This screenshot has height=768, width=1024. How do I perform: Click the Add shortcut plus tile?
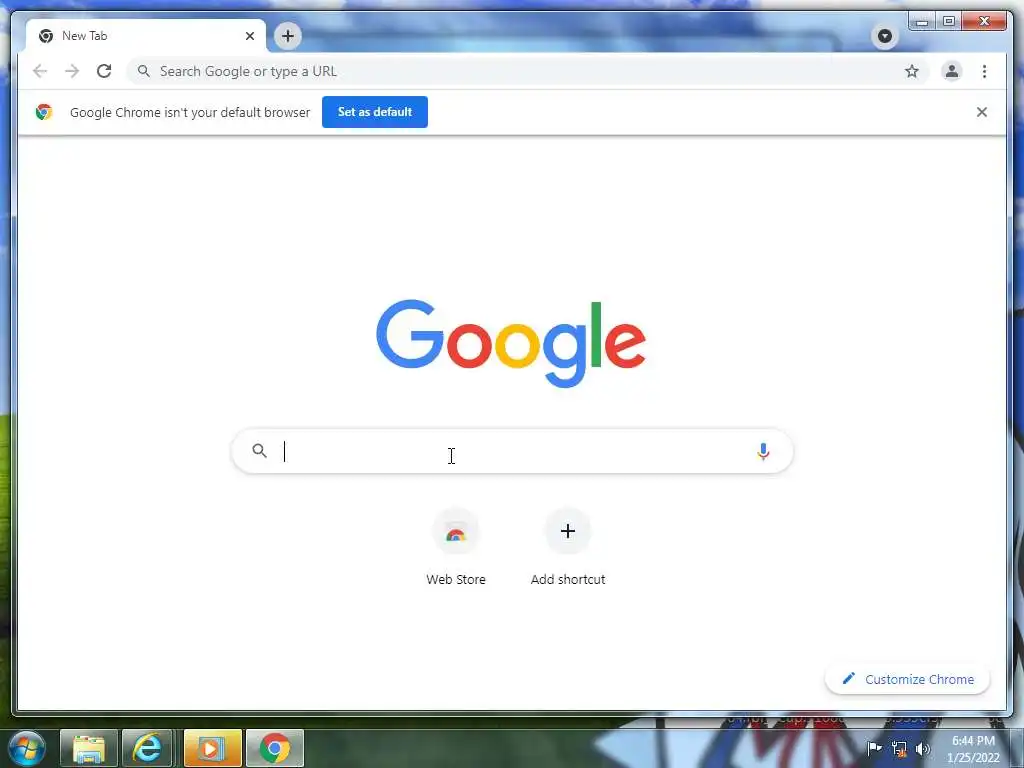click(x=568, y=547)
